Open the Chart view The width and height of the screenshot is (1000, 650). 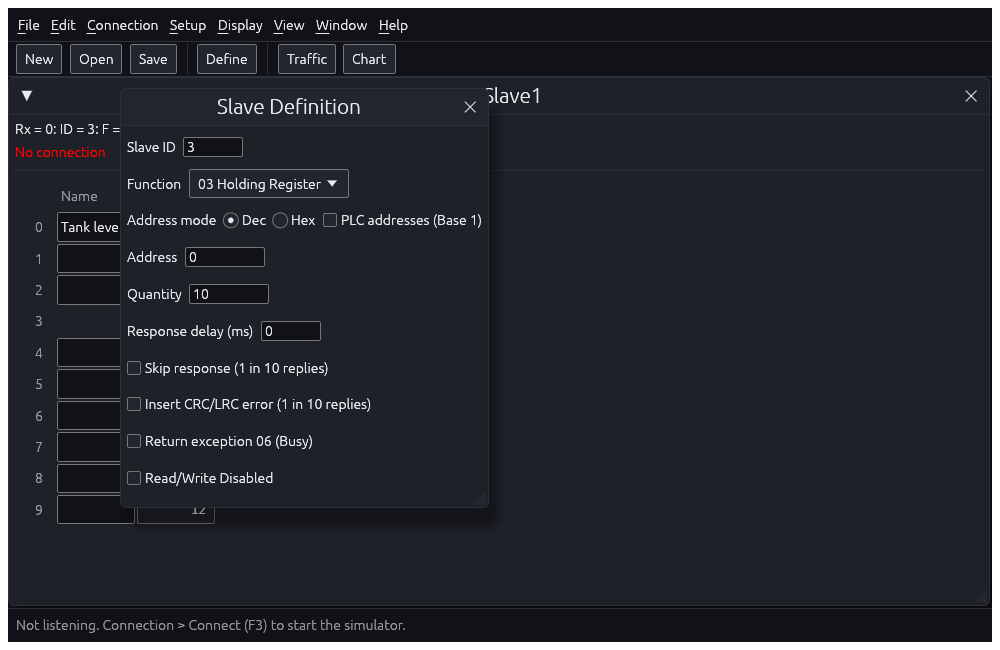pos(369,59)
